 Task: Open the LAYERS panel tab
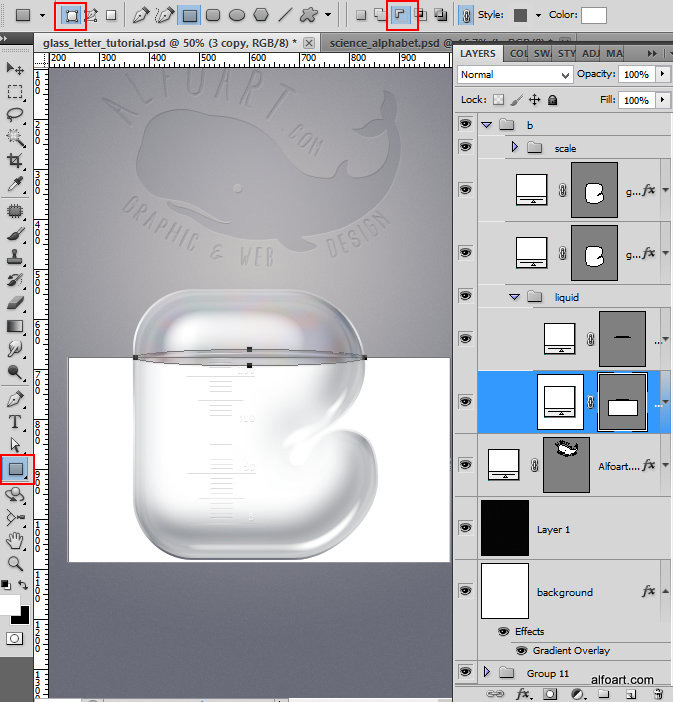pyautogui.click(x=478, y=52)
